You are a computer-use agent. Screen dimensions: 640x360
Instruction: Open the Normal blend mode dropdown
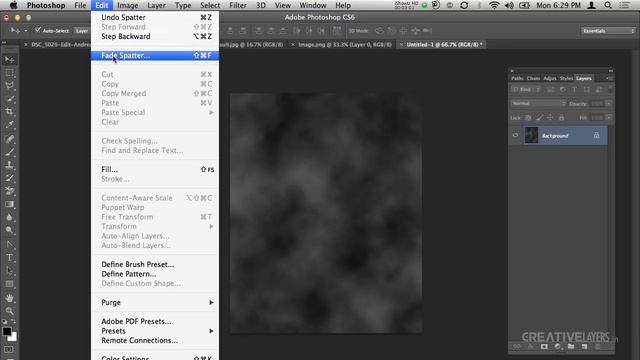538,104
